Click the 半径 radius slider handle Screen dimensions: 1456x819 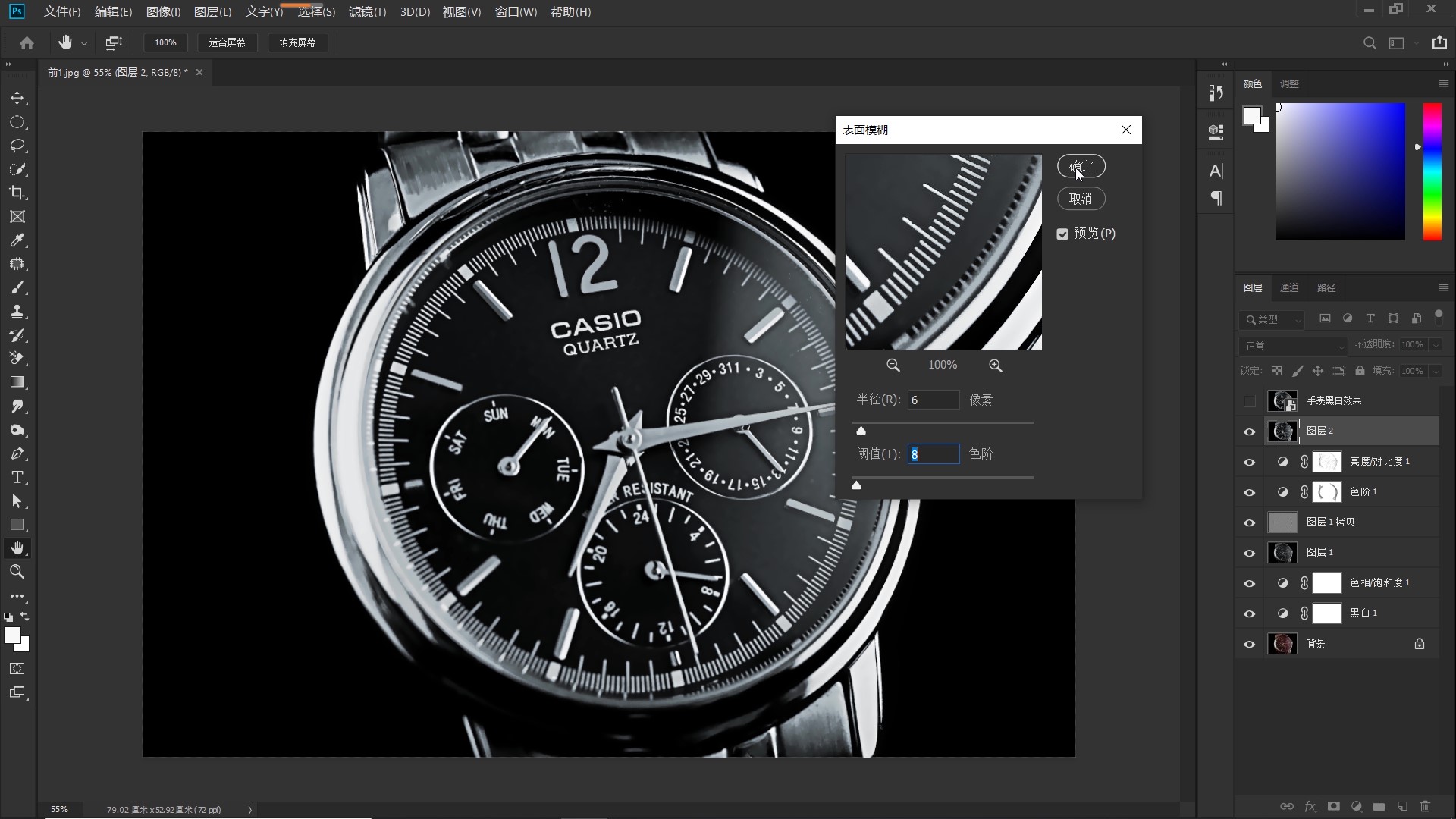click(861, 431)
